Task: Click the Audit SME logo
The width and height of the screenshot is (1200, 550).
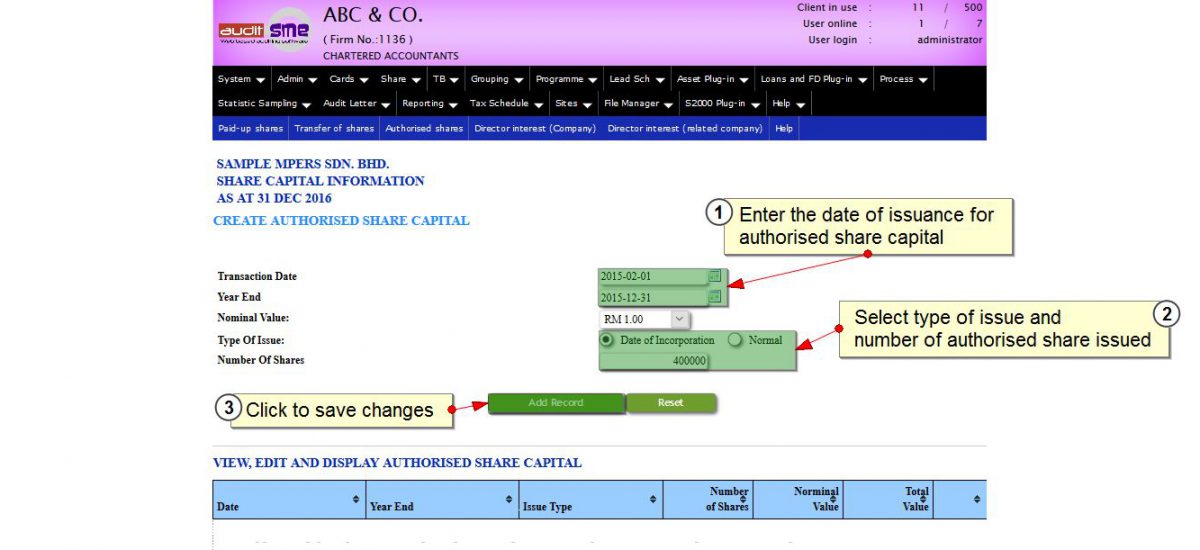Action: (x=265, y=32)
